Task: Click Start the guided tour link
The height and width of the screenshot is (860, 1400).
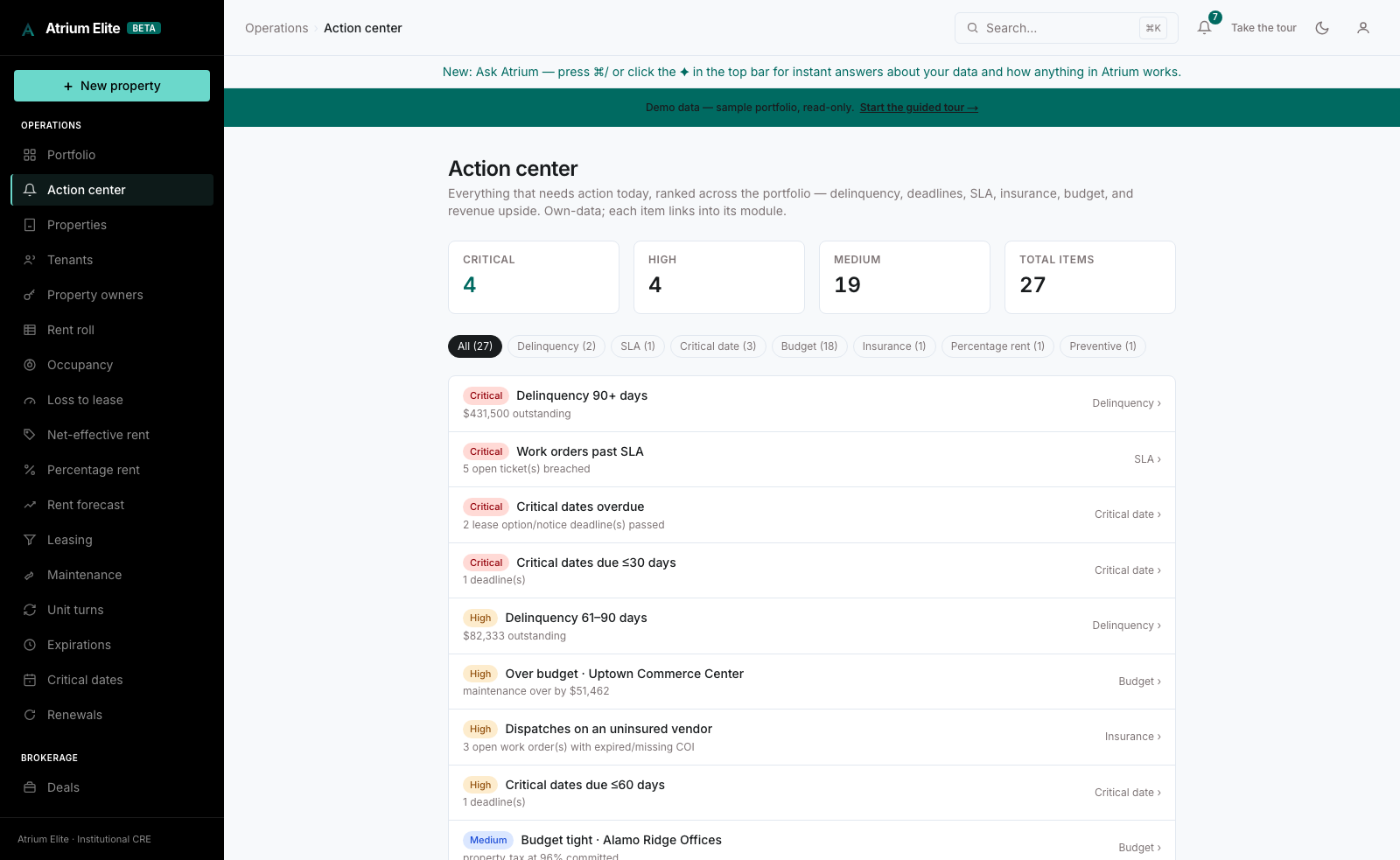Action: click(x=919, y=108)
